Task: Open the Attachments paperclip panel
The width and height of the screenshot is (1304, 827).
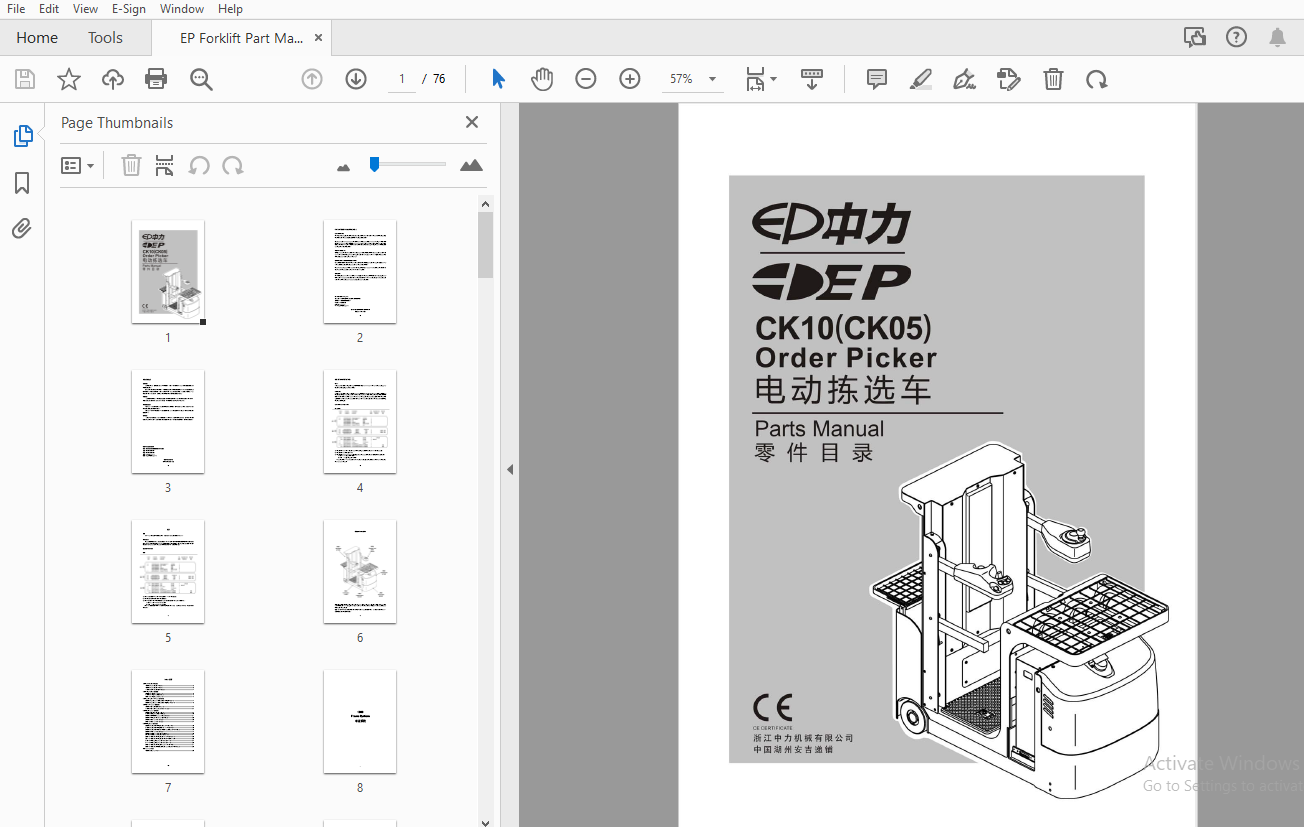Action: click(x=22, y=229)
